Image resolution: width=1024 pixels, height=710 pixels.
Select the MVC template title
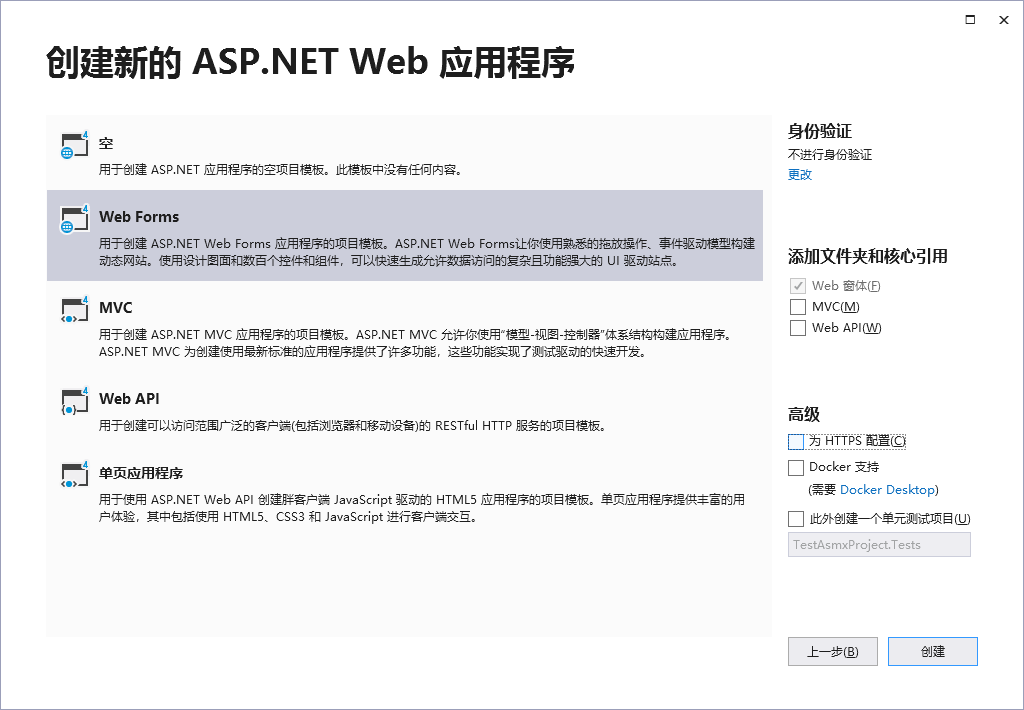click(116, 308)
